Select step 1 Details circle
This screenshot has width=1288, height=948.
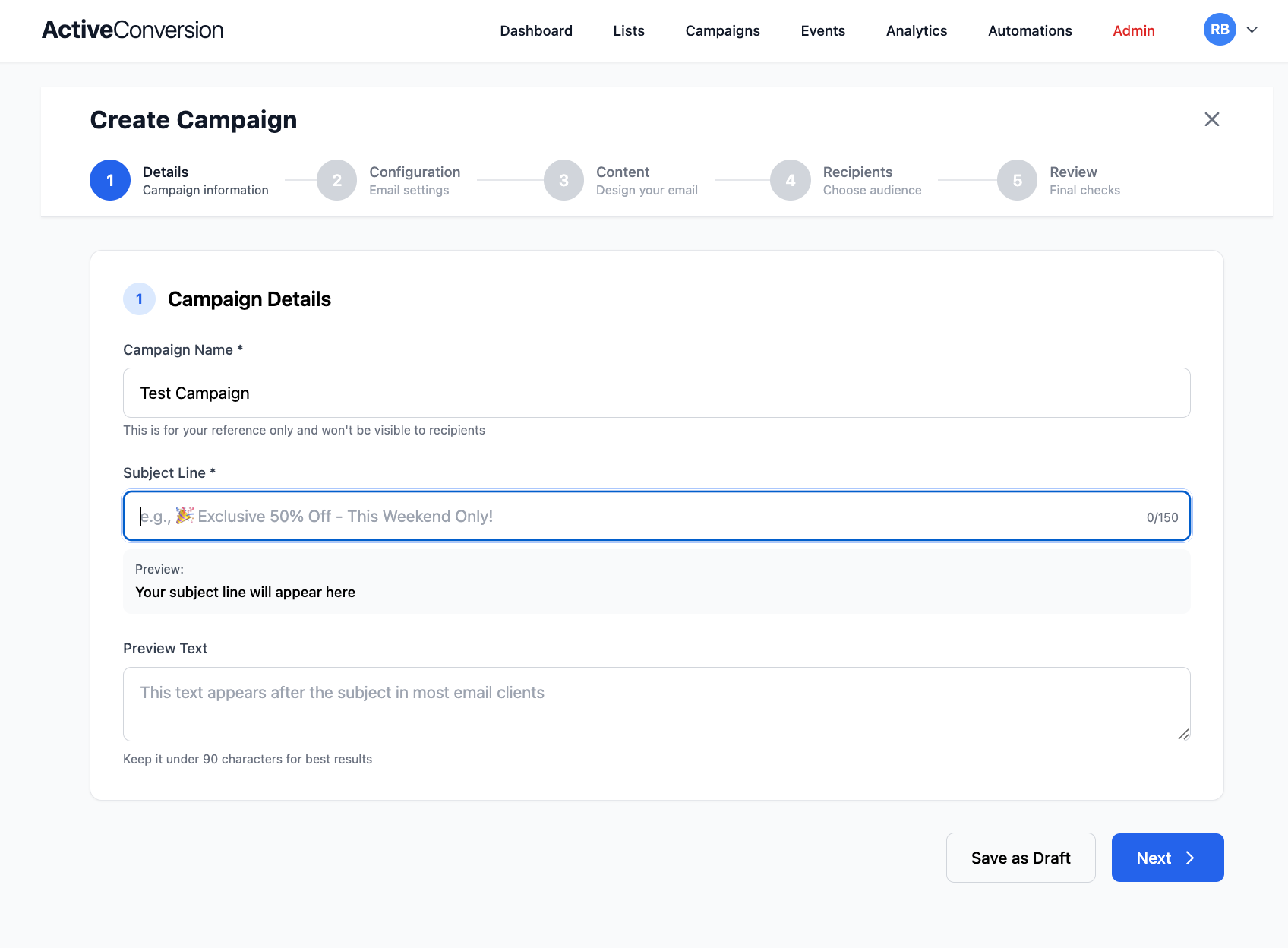(110, 180)
